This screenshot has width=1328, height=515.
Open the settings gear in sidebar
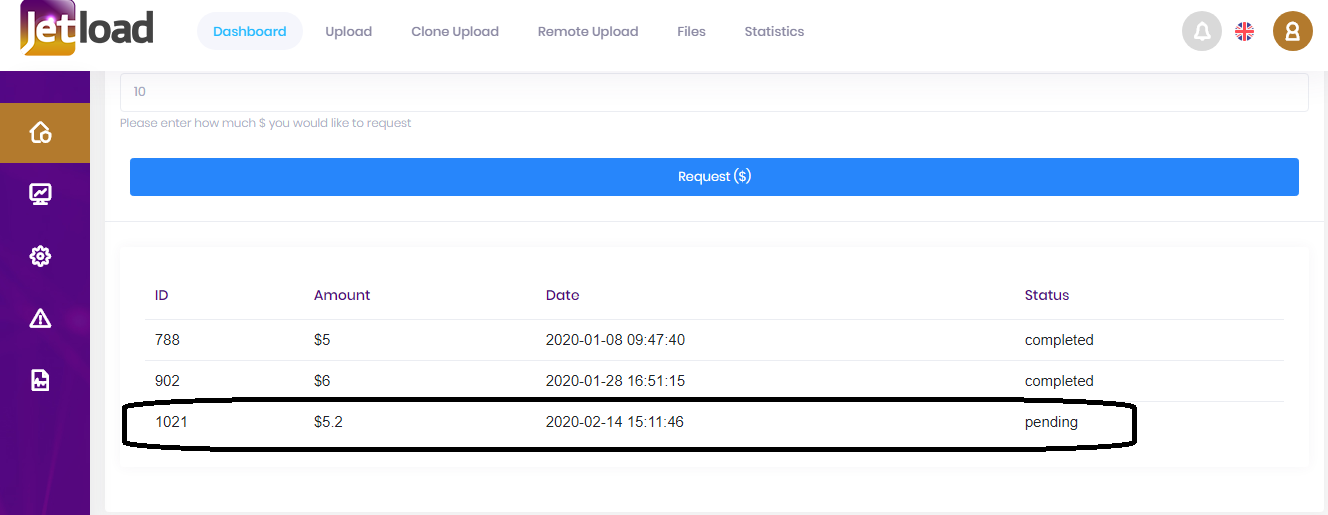pyautogui.click(x=40, y=256)
